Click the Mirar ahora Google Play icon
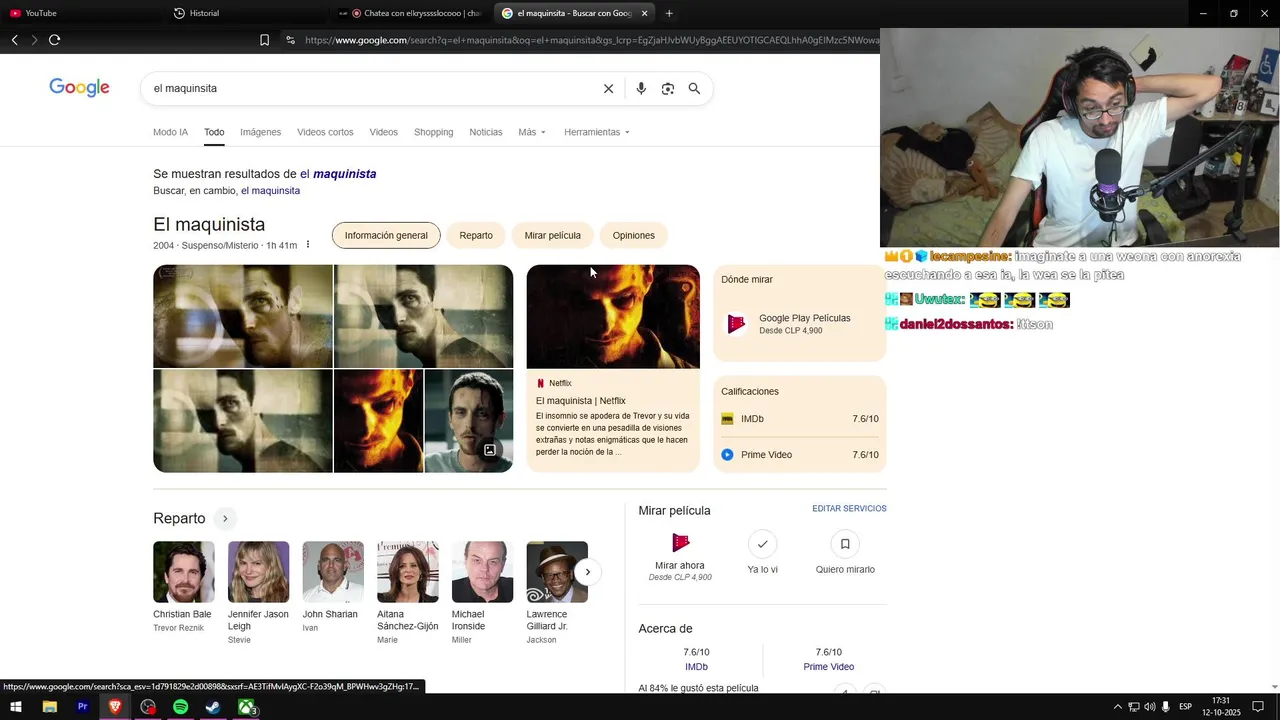The height and width of the screenshot is (720, 1280). [x=680, y=543]
